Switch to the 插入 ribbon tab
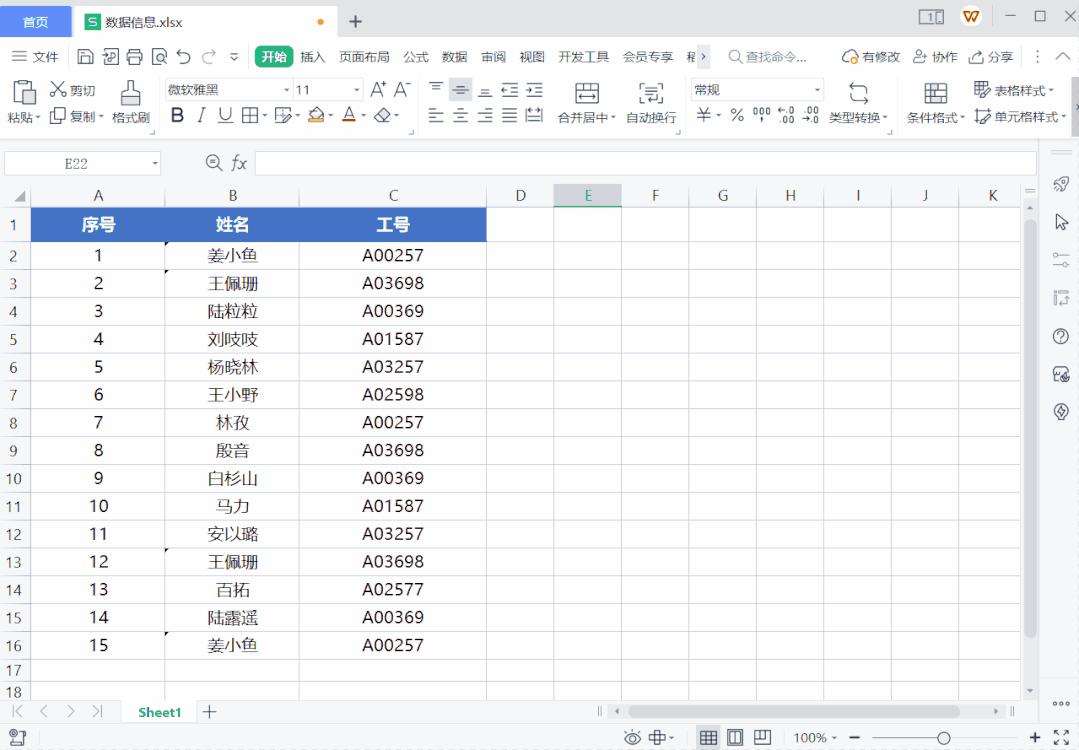Viewport: 1079px width, 750px height. [313, 57]
